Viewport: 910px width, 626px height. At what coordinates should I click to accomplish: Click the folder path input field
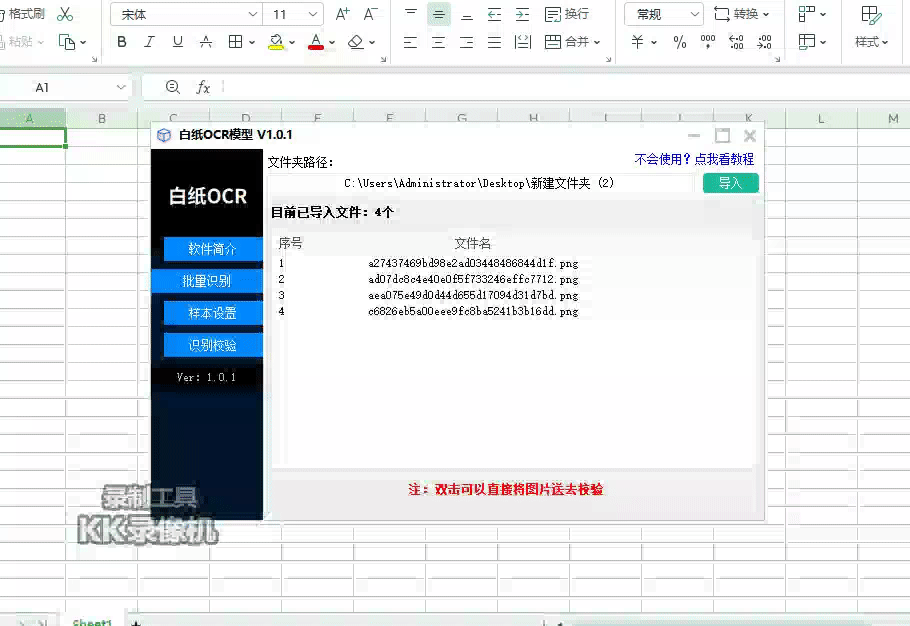480,184
